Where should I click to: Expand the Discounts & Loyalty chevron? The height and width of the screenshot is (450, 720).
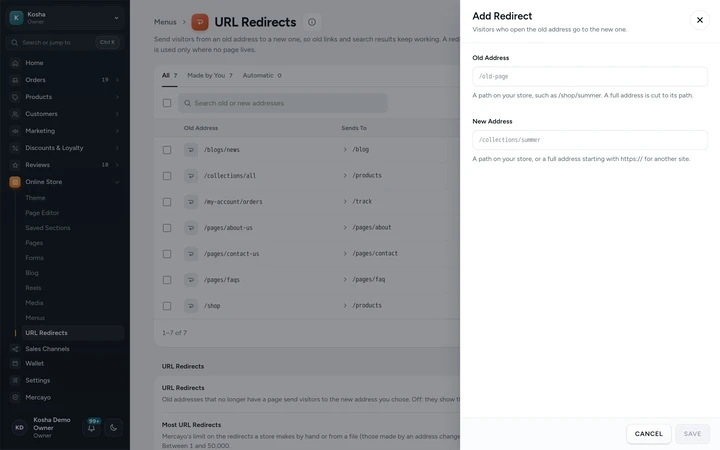pos(117,148)
